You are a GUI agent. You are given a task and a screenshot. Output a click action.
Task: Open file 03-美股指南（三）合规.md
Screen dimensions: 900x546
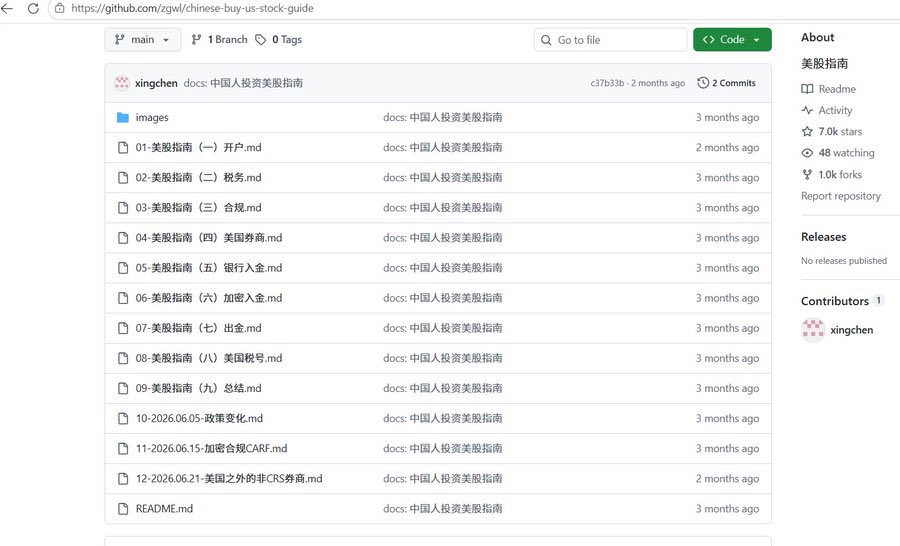coord(198,208)
